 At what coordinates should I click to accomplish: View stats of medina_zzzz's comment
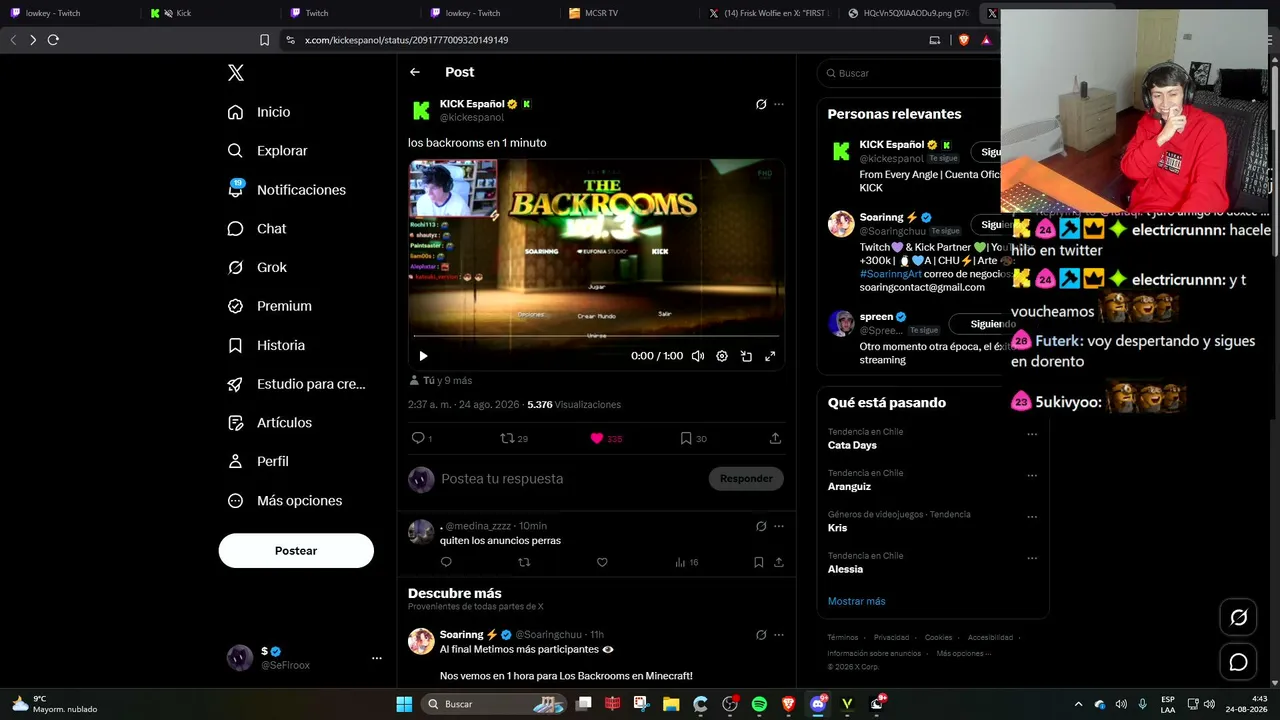tap(686, 562)
